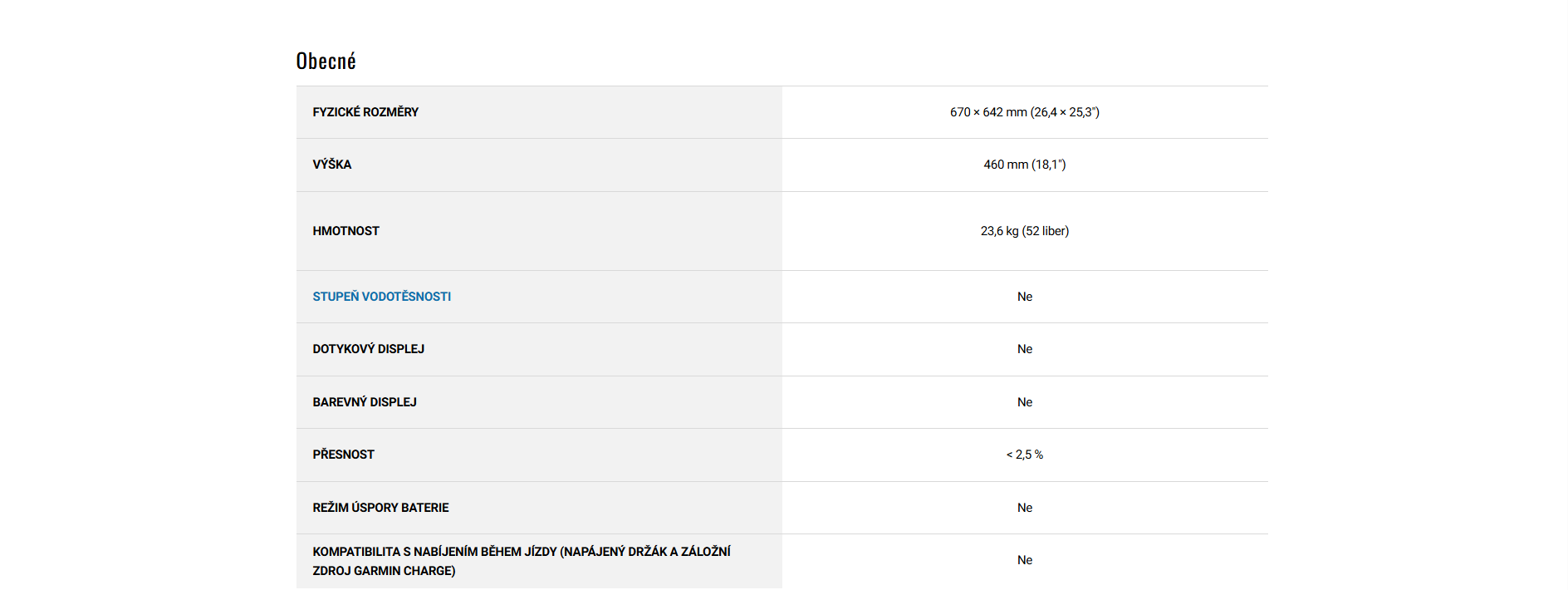Click the Ne value for Dotykový displej
The width and height of the screenshot is (1568, 590).
(1025, 349)
